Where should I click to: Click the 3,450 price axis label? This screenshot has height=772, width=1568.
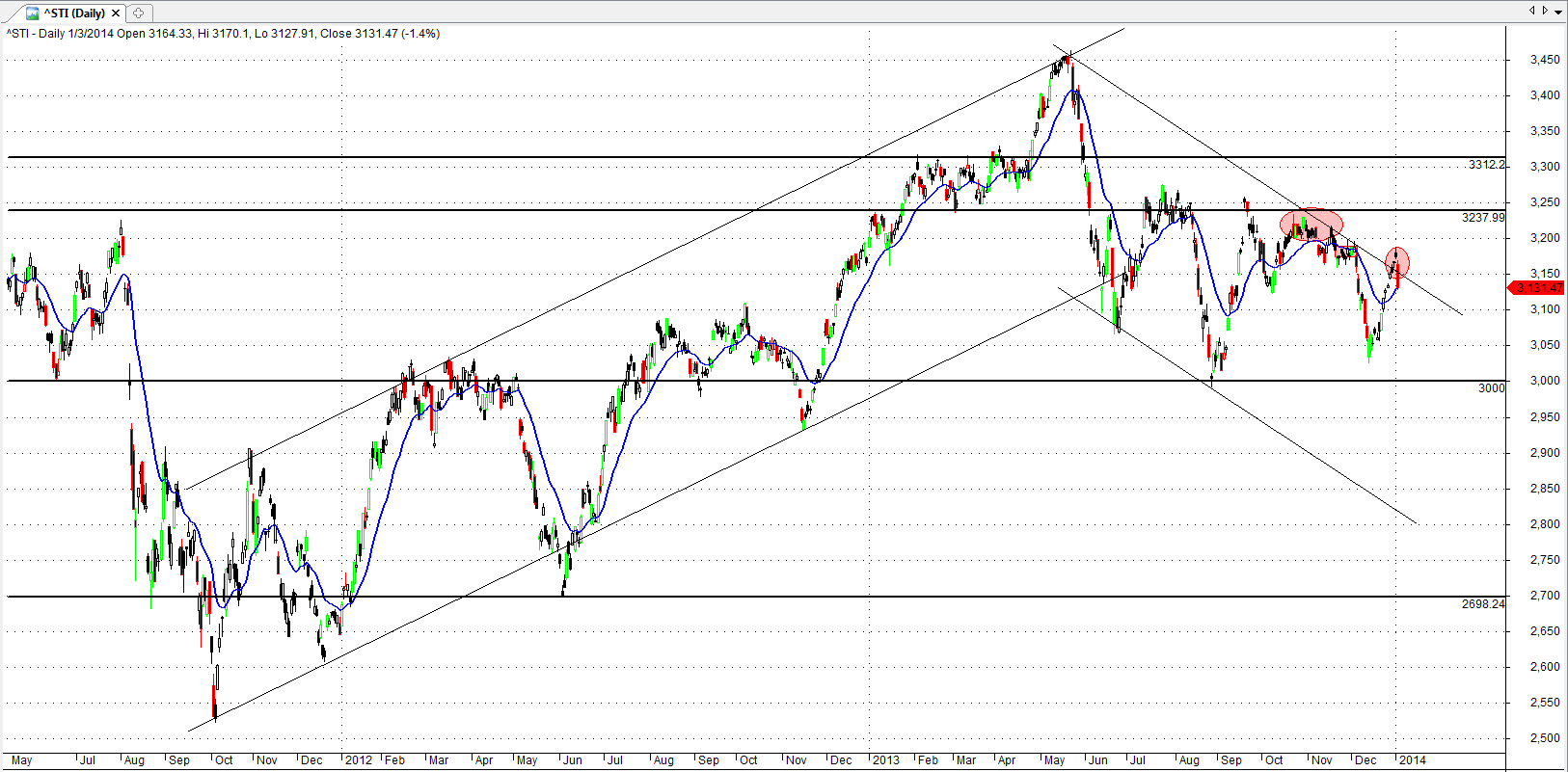1545,60
